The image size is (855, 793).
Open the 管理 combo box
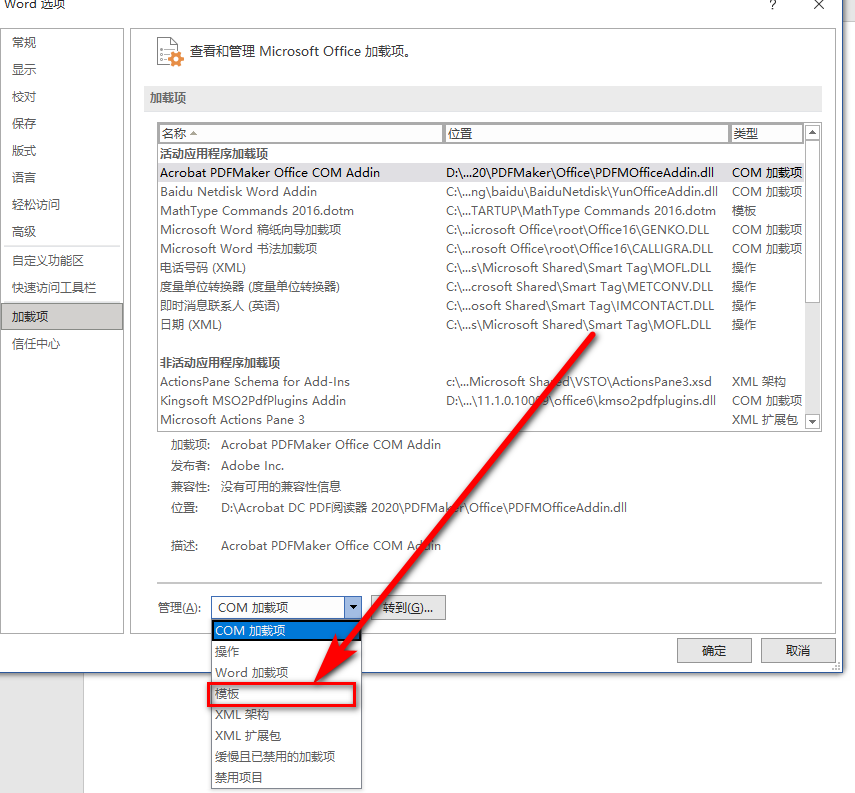pos(286,608)
